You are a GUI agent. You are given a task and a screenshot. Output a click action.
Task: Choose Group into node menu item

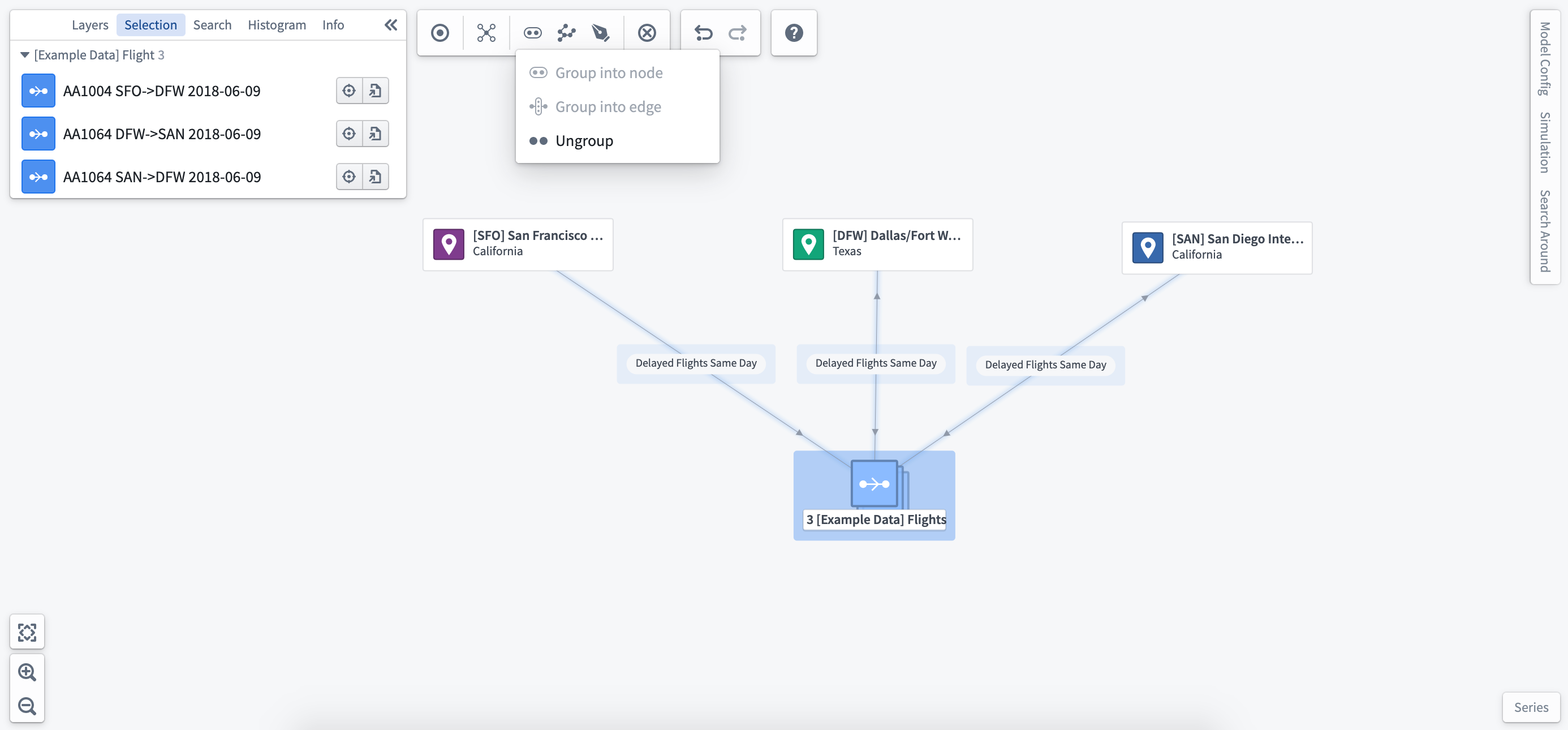coord(617,73)
